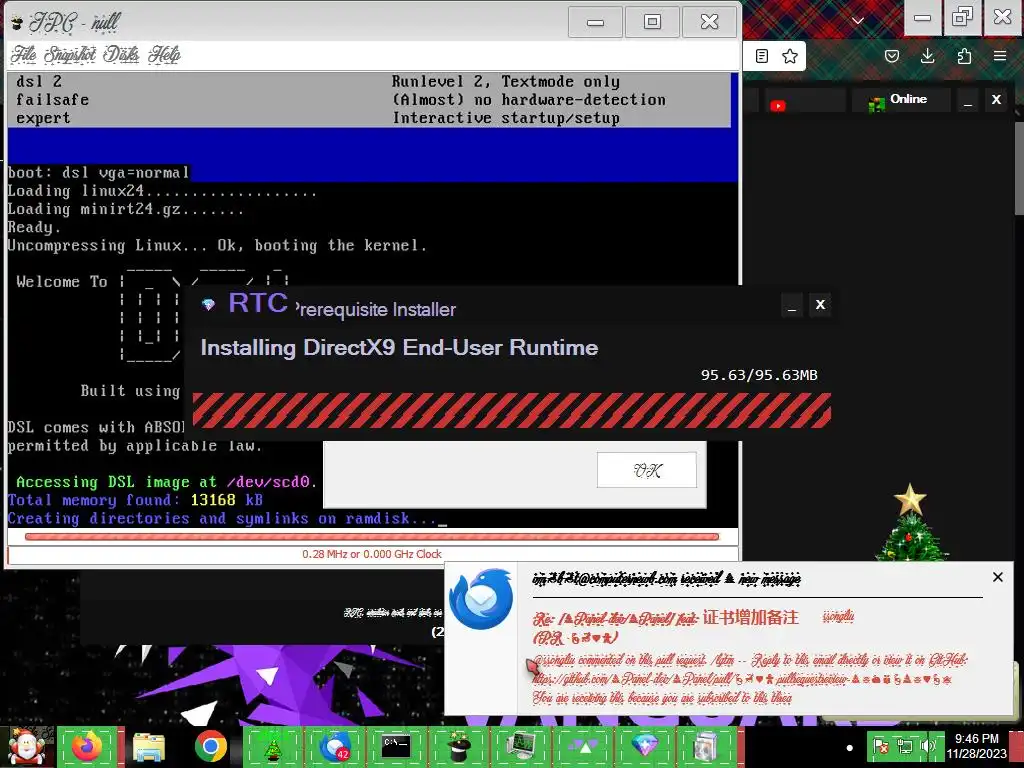Image resolution: width=1024 pixels, height=768 pixels.
Task: Click the '13168' memory value
Action: pos(213,500)
